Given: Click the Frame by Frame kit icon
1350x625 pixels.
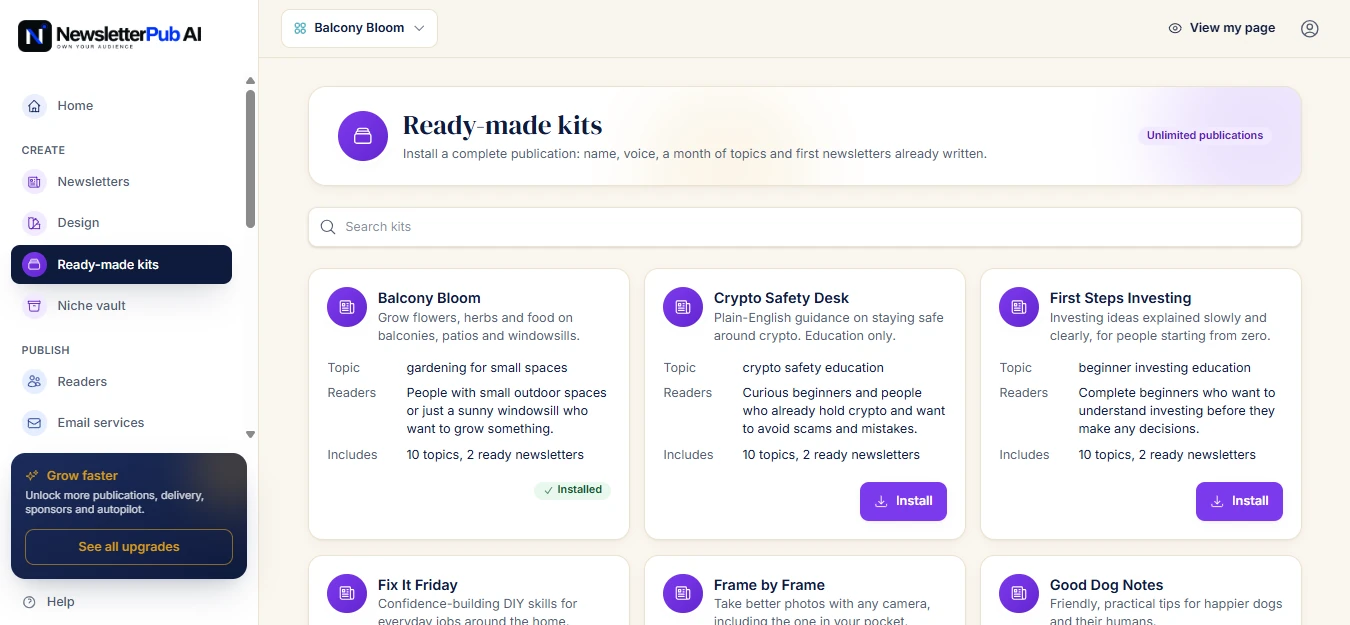Looking at the screenshot, I should point(683,594).
